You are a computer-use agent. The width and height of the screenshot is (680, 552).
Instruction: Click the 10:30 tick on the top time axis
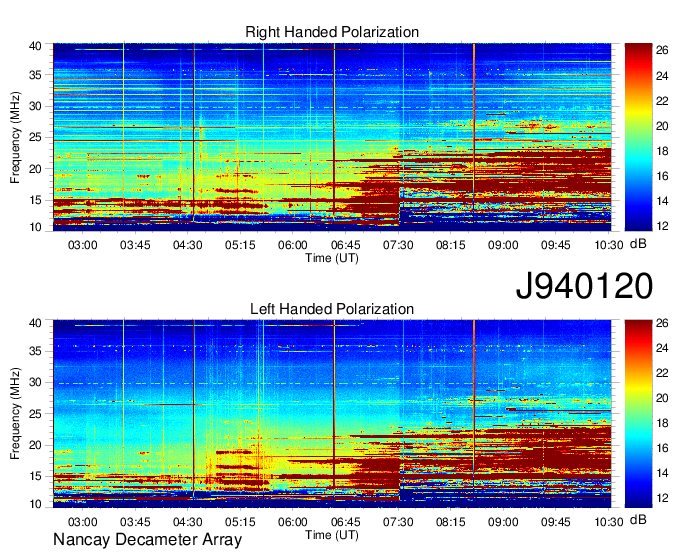point(608,245)
